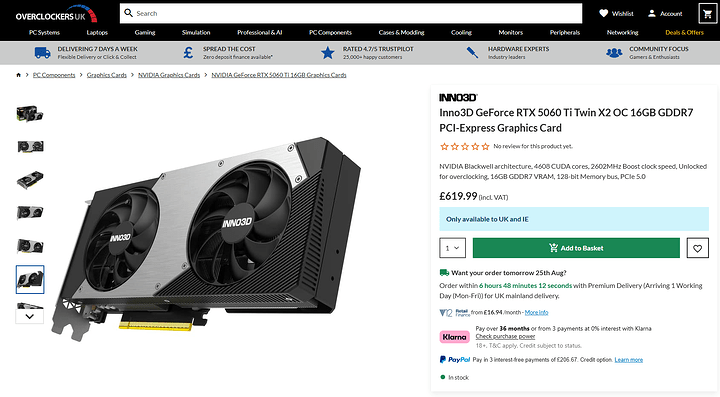Click the £619.99 price text

458,196
